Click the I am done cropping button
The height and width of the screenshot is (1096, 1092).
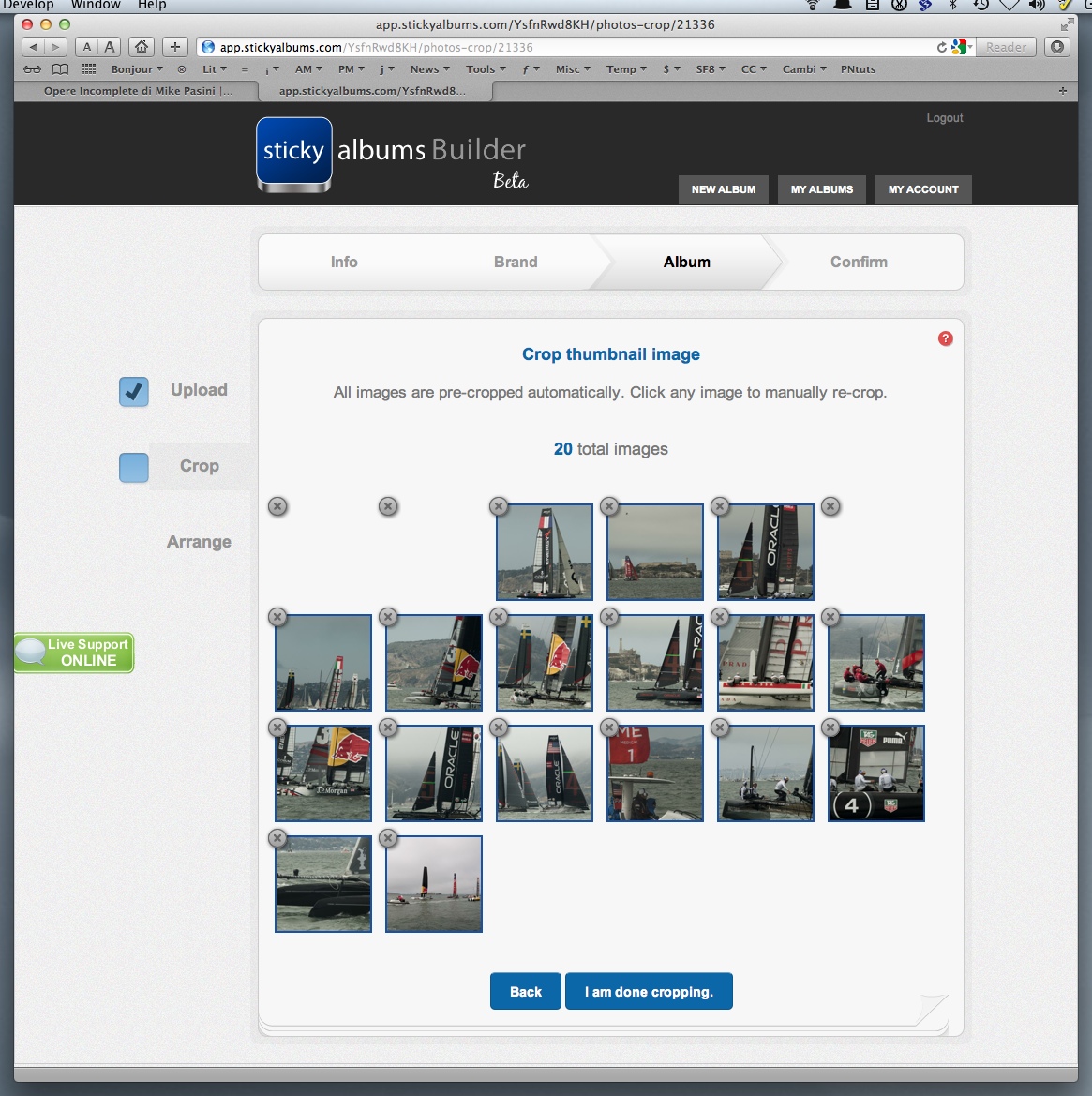coord(649,992)
